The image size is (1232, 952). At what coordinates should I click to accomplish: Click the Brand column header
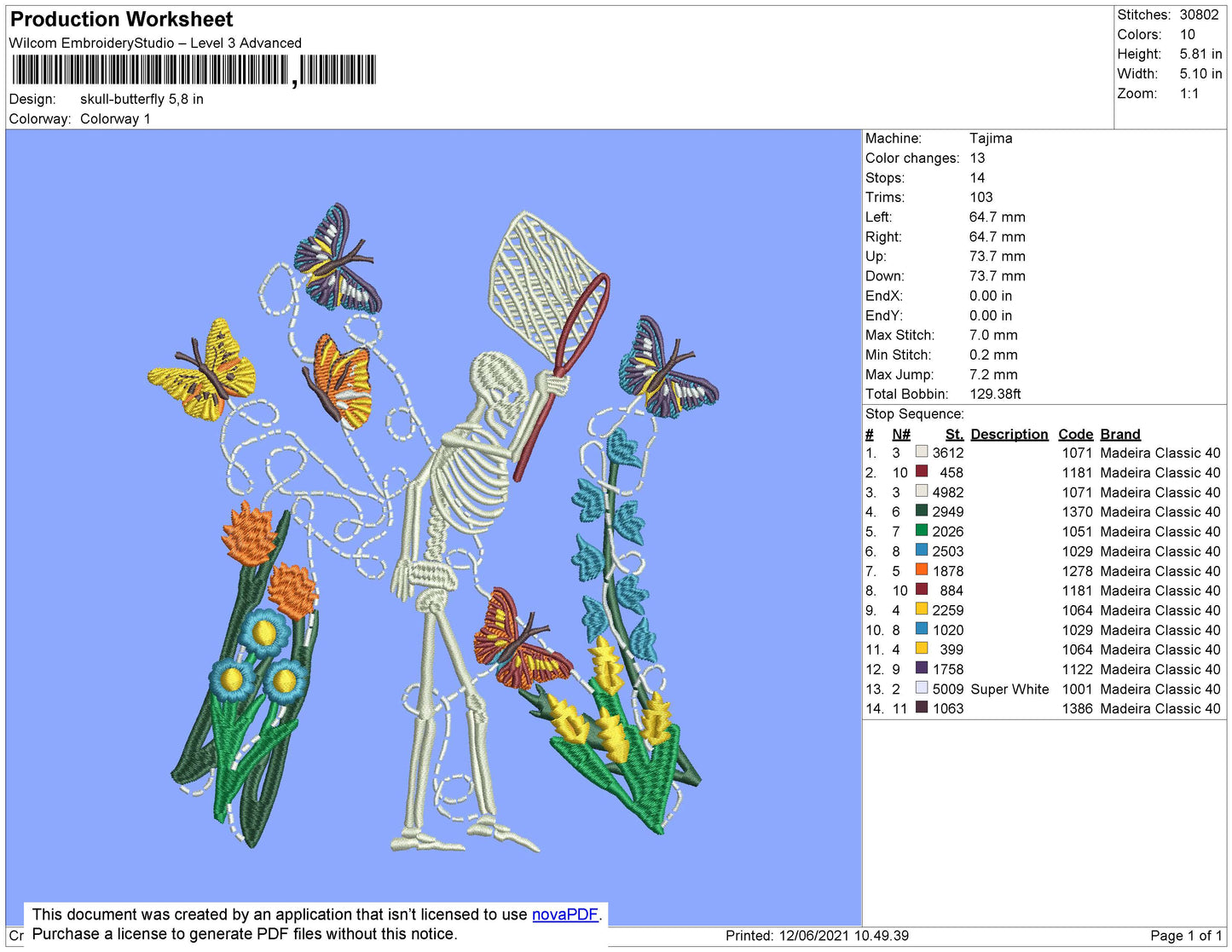click(x=1120, y=434)
